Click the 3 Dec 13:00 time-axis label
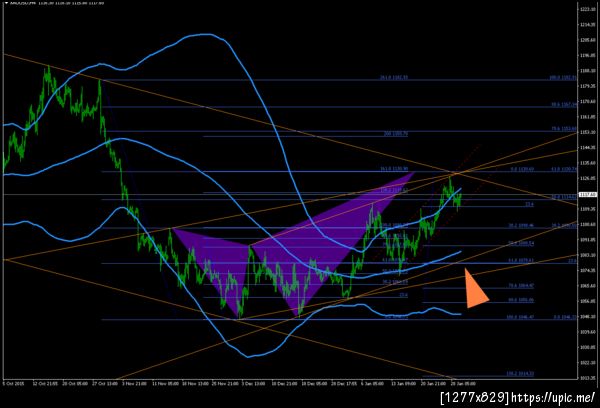Image resolution: width=600 pixels, height=408 pixels. 253,383
